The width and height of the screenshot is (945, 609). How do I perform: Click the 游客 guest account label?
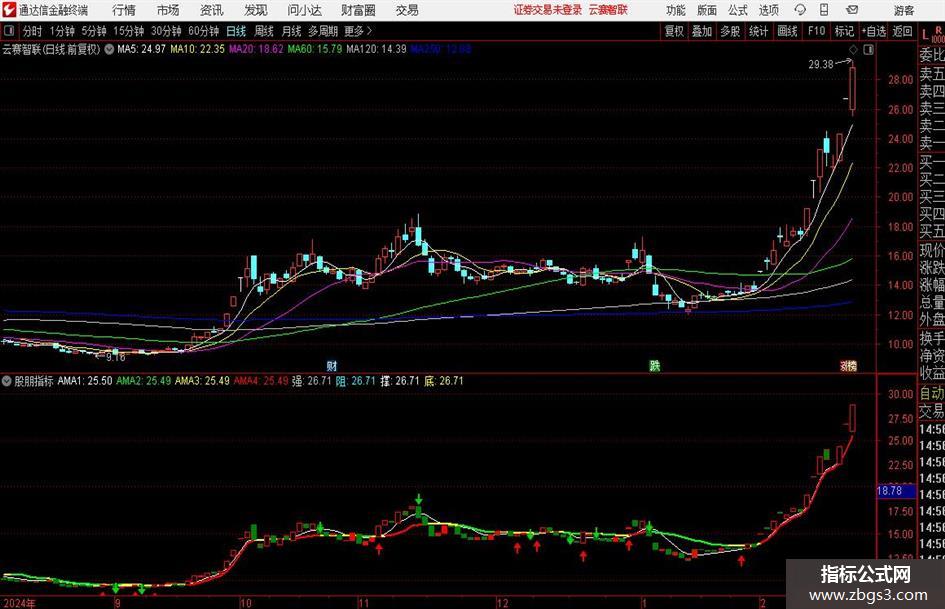[904, 10]
